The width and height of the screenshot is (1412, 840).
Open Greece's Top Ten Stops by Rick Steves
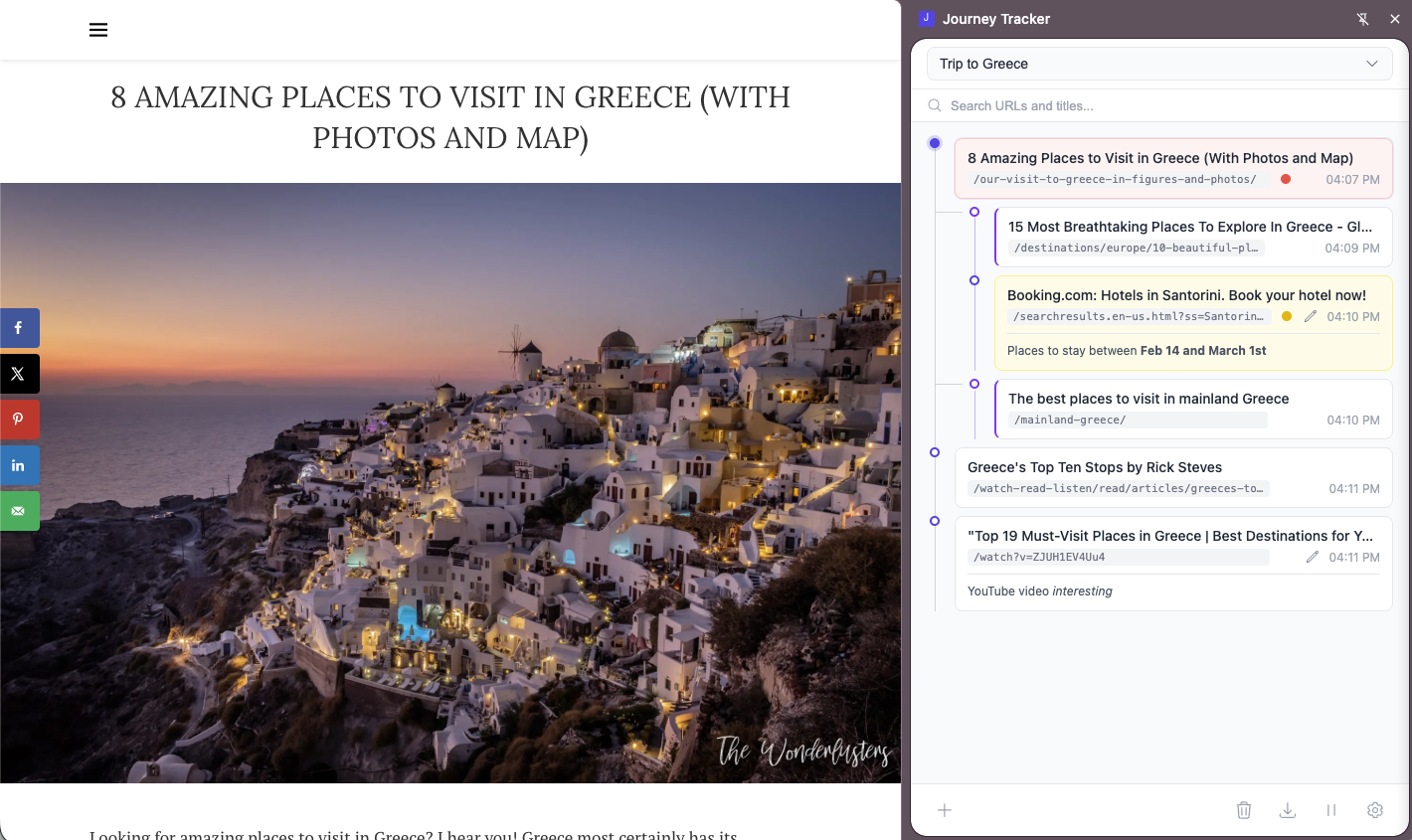1095,467
